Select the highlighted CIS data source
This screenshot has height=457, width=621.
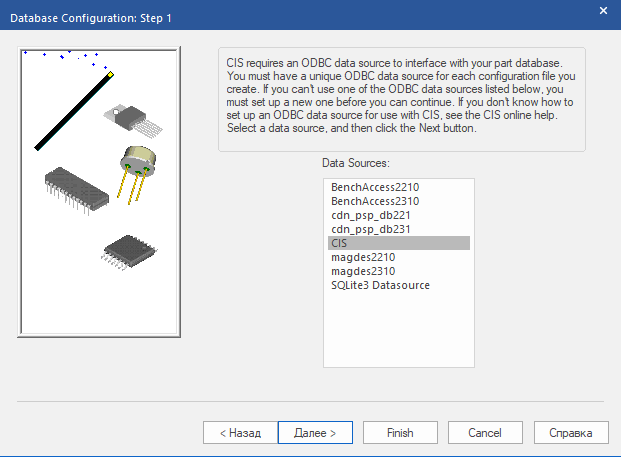(398, 243)
